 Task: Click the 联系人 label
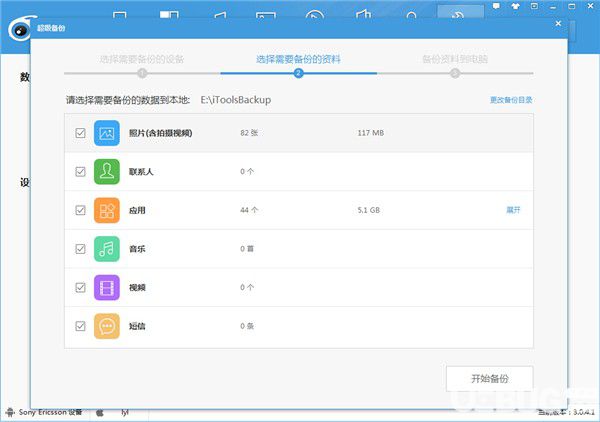click(x=141, y=172)
